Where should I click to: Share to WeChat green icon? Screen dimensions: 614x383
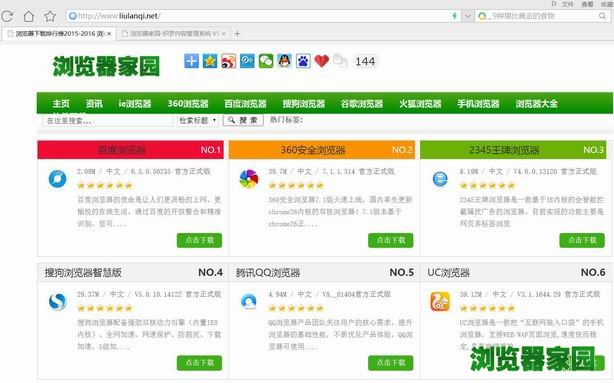click(266, 61)
